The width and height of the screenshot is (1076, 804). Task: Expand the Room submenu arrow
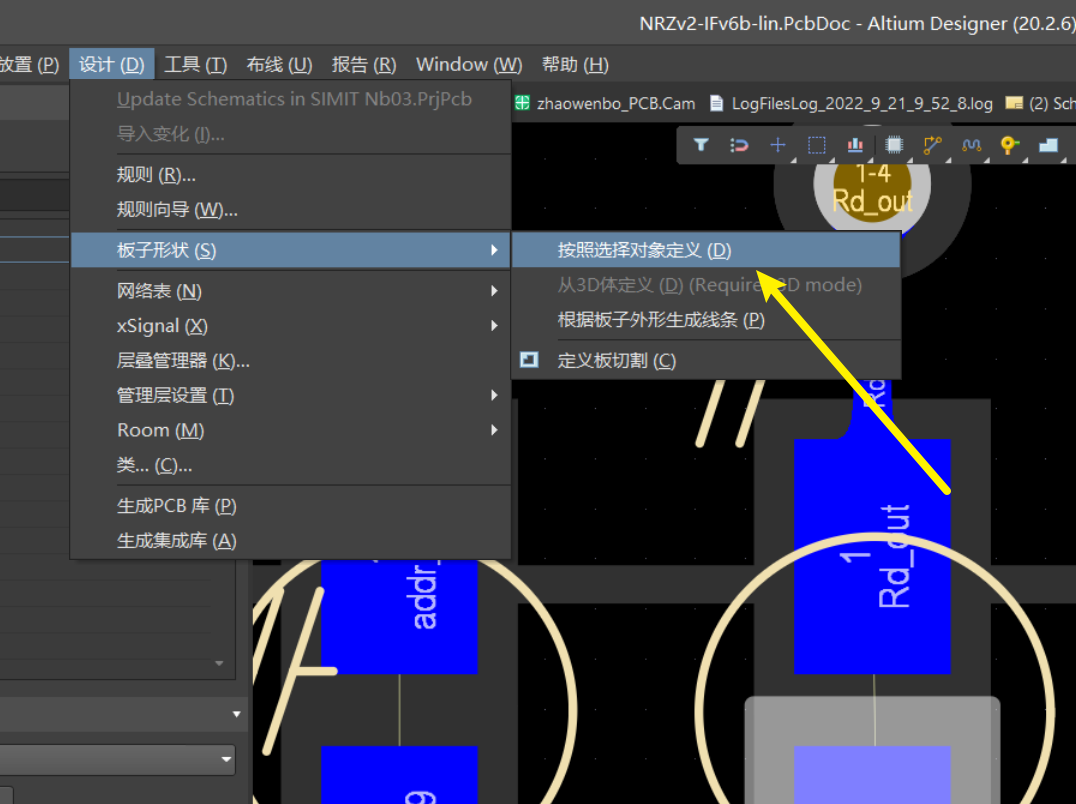(x=494, y=429)
